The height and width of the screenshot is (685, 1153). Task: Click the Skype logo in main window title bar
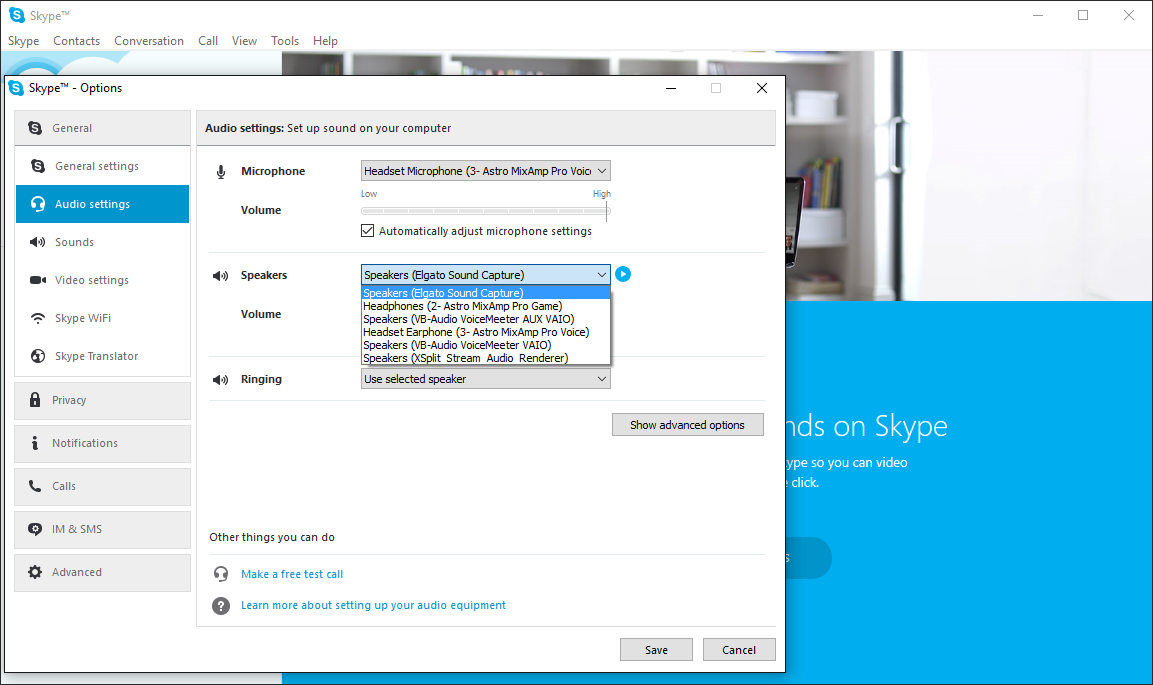17,15
